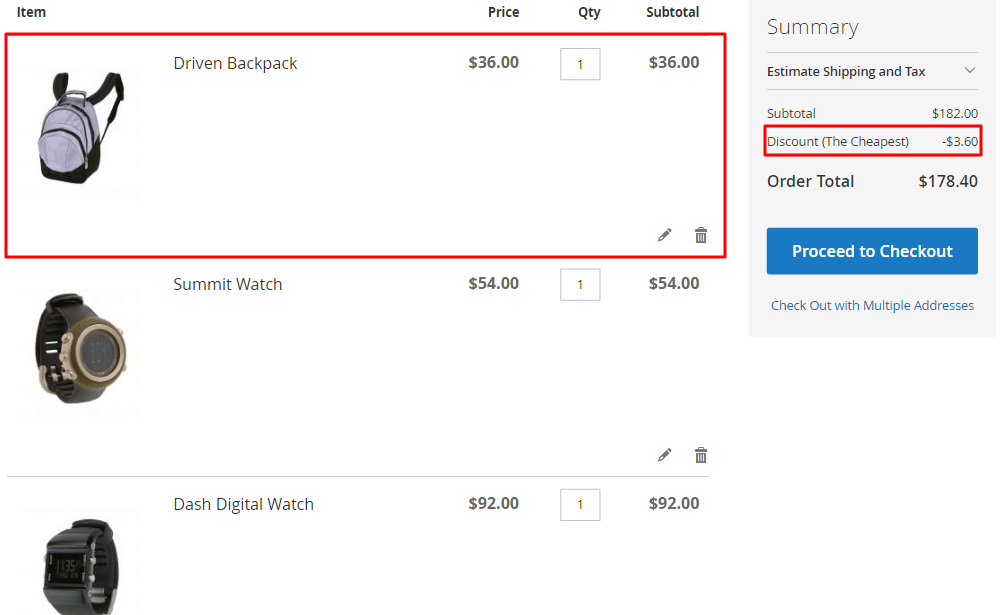Click the Summary panel Subtotal line
The height and width of the screenshot is (615, 1007).
click(x=872, y=113)
